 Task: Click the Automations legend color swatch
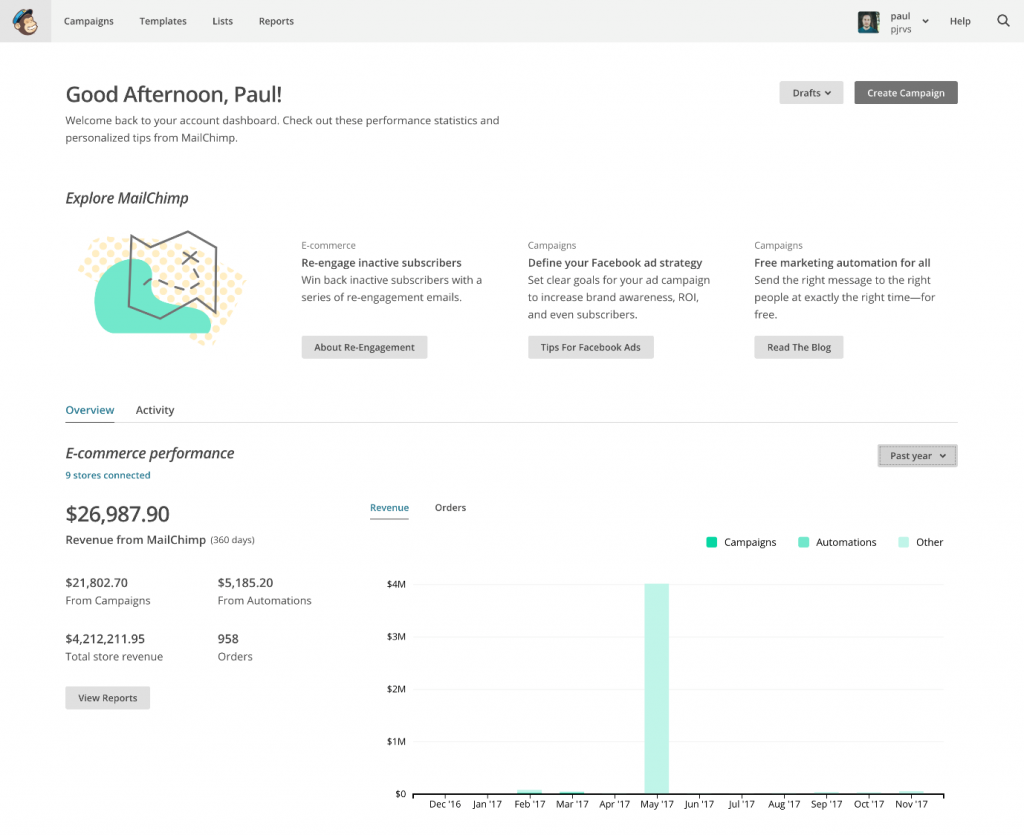(804, 542)
